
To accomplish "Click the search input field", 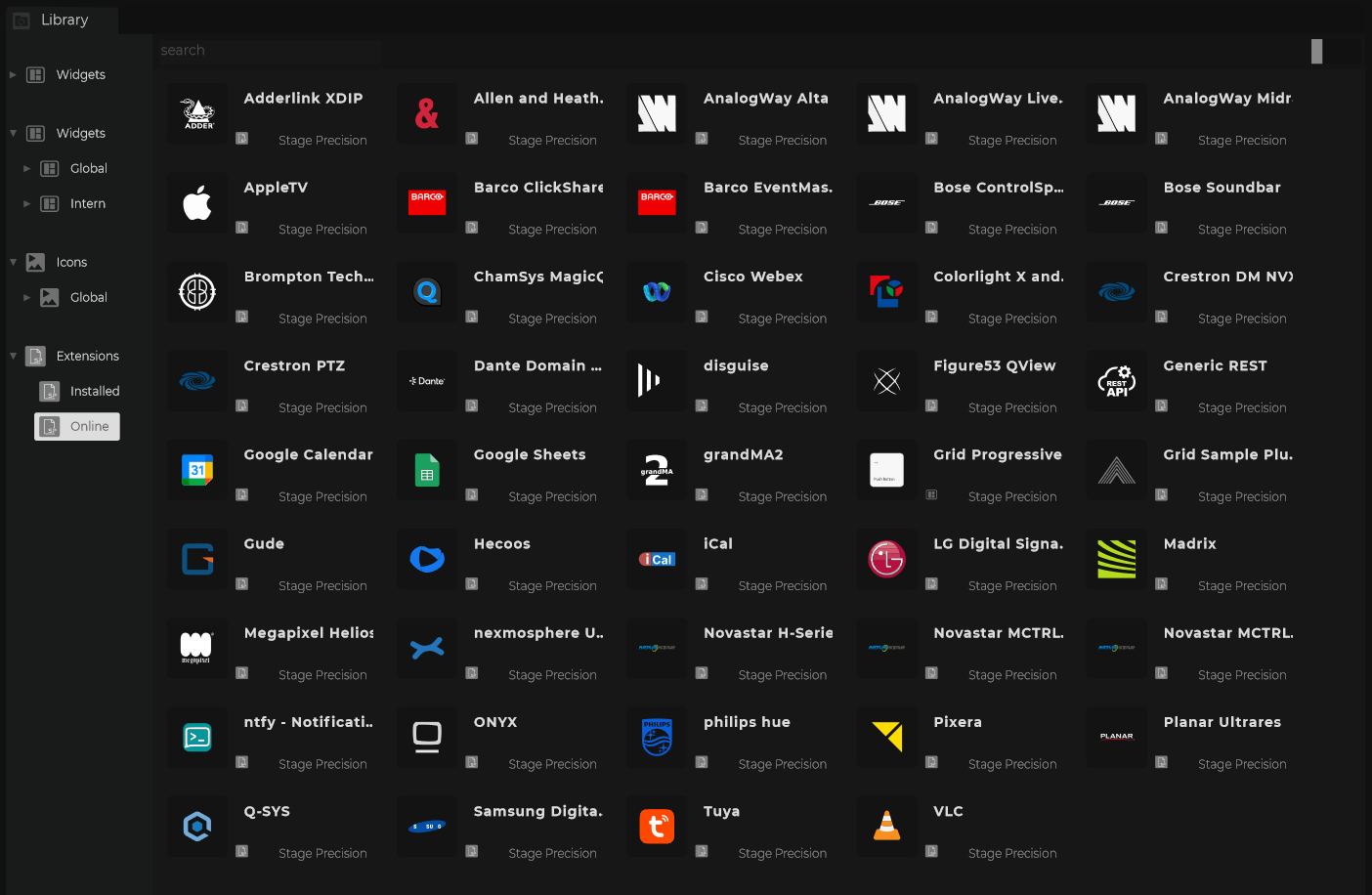I will [269, 51].
